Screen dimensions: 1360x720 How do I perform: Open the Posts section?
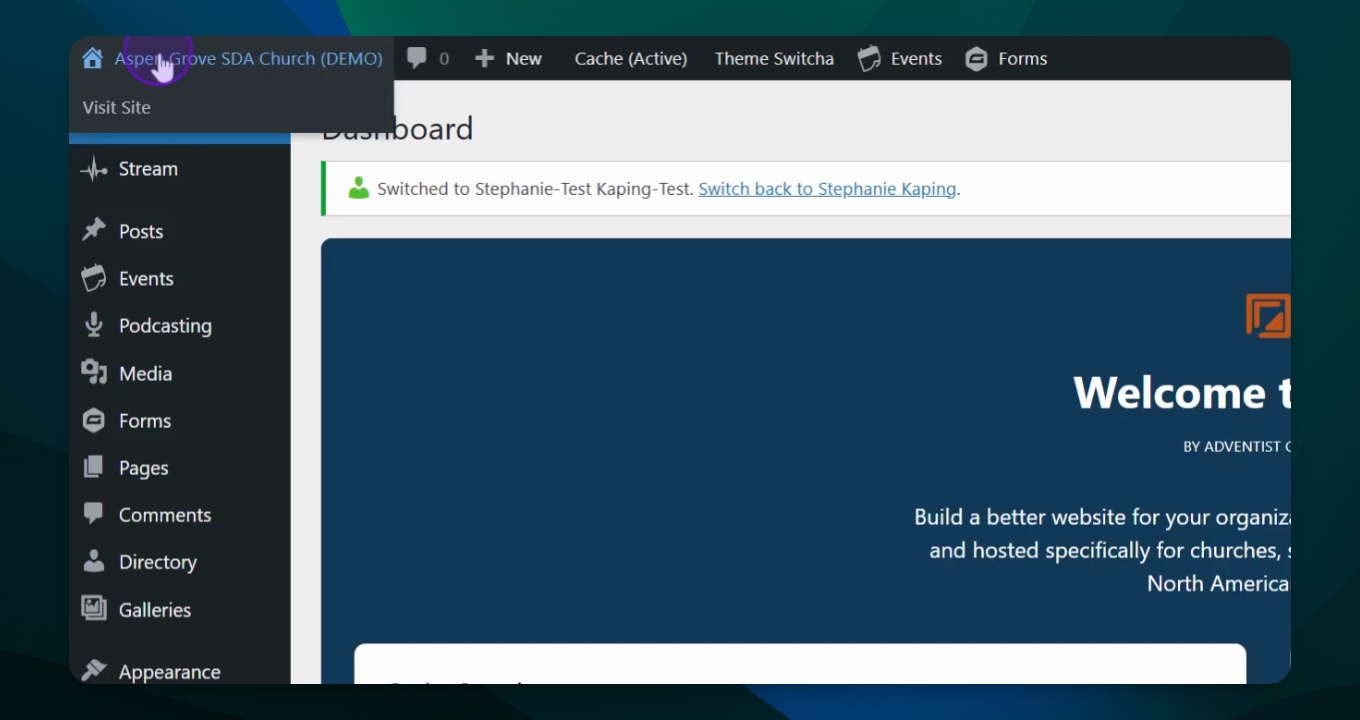pos(141,231)
